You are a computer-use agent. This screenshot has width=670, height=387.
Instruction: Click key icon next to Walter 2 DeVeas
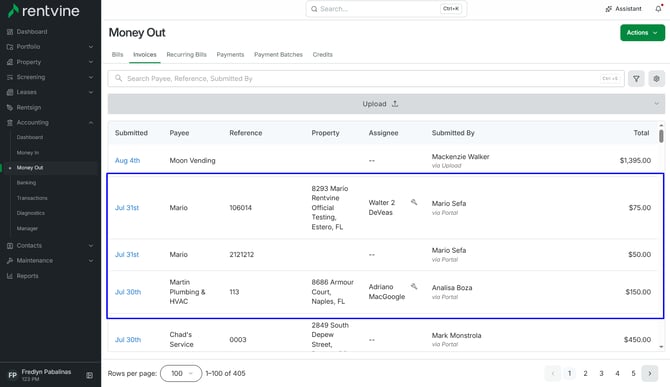[414, 202]
